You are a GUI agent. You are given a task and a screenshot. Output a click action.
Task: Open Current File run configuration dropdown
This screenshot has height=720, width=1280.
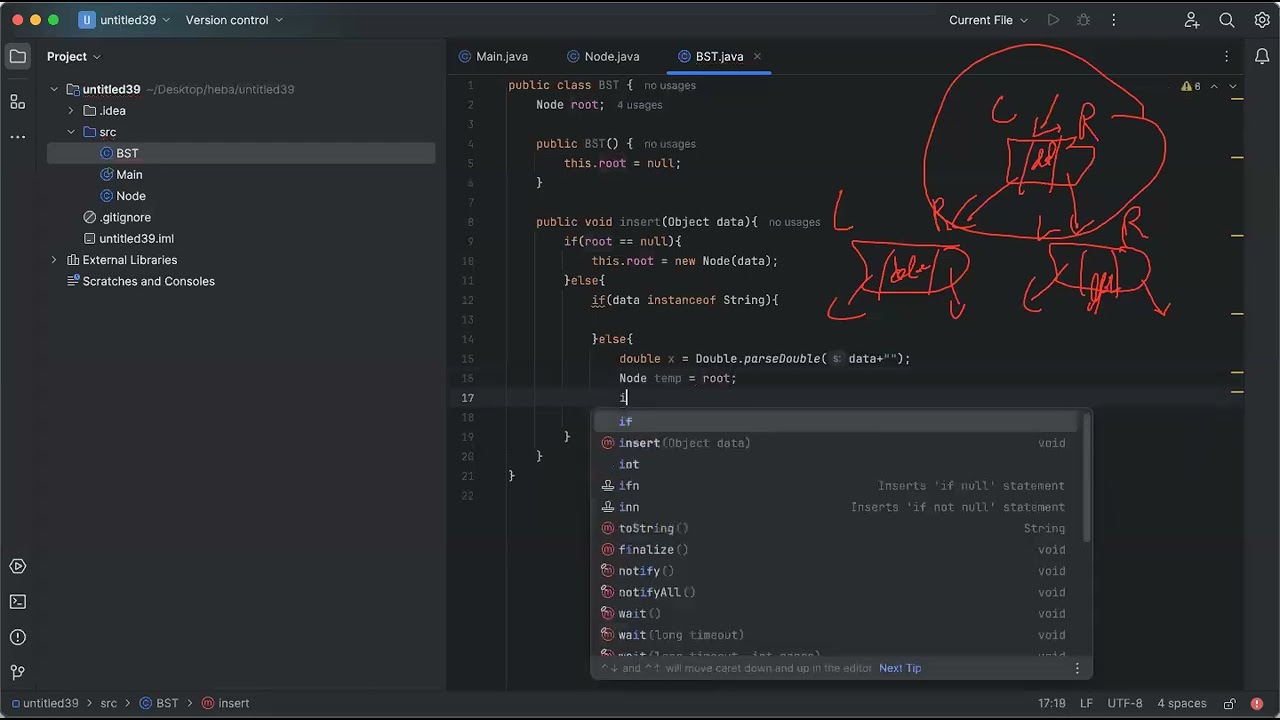point(988,20)
